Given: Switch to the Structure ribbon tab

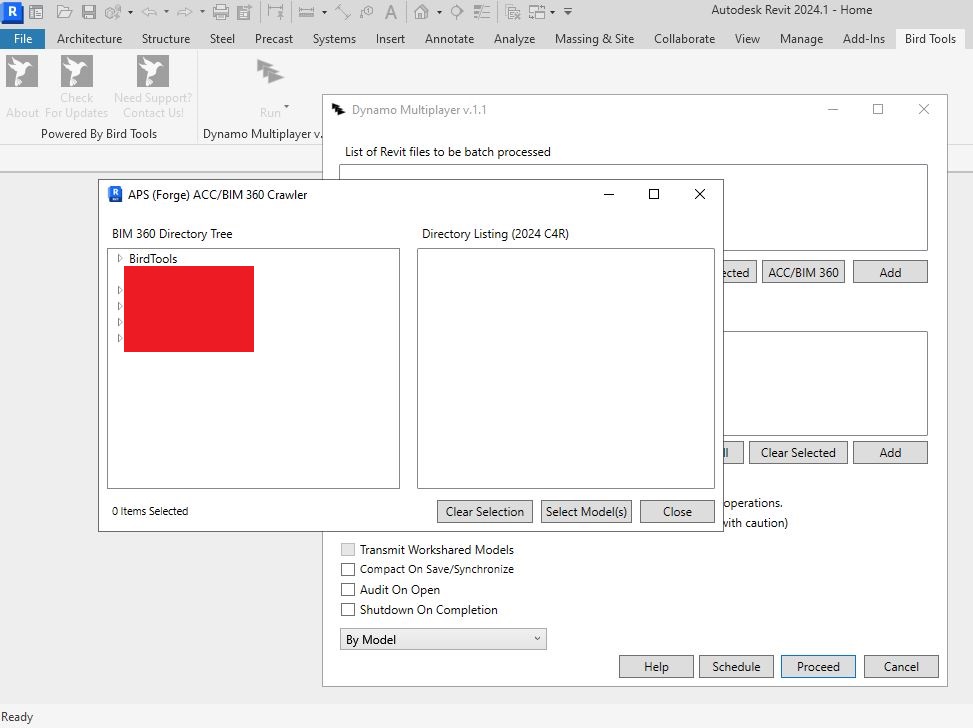Looking at the screenshot, I should click(166, 38).
